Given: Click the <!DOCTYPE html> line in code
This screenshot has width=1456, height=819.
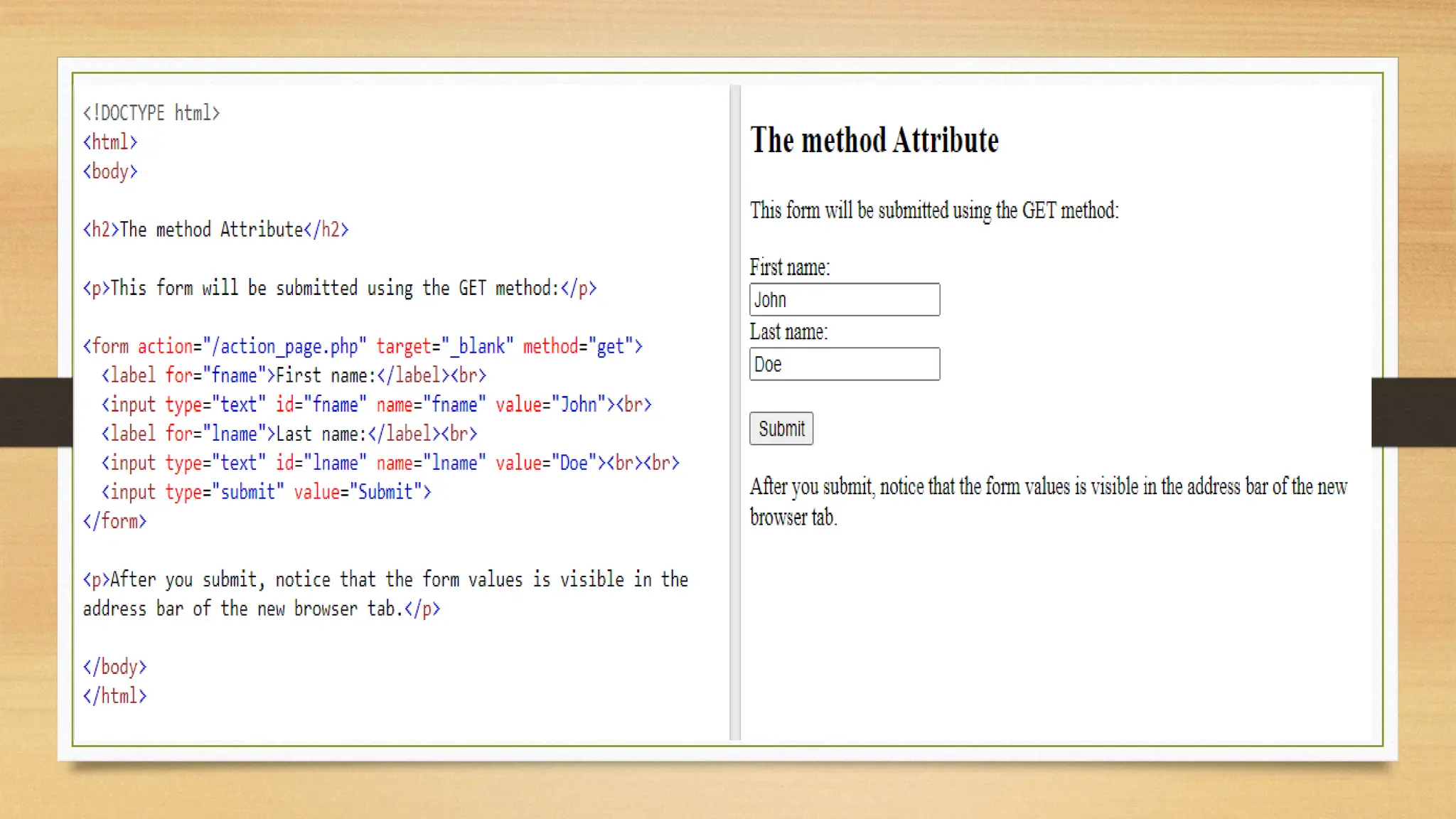Looking at the screenshot, I should click(x=151, y=113).
